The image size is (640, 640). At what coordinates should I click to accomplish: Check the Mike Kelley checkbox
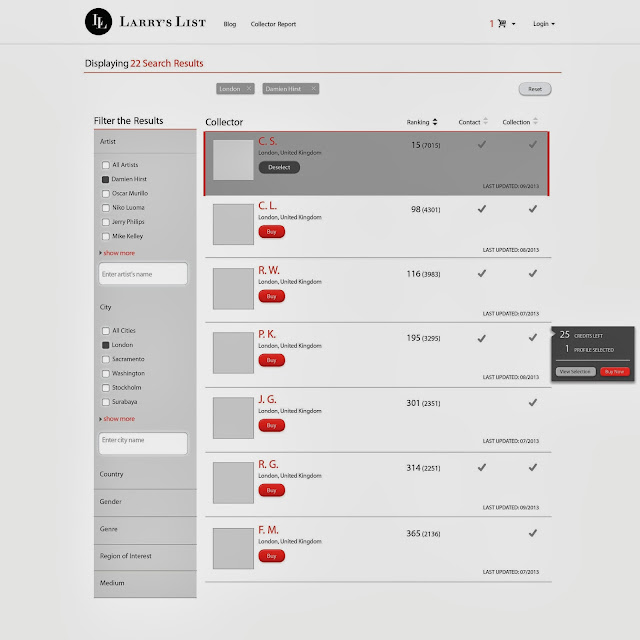click(x=106, y=236)
